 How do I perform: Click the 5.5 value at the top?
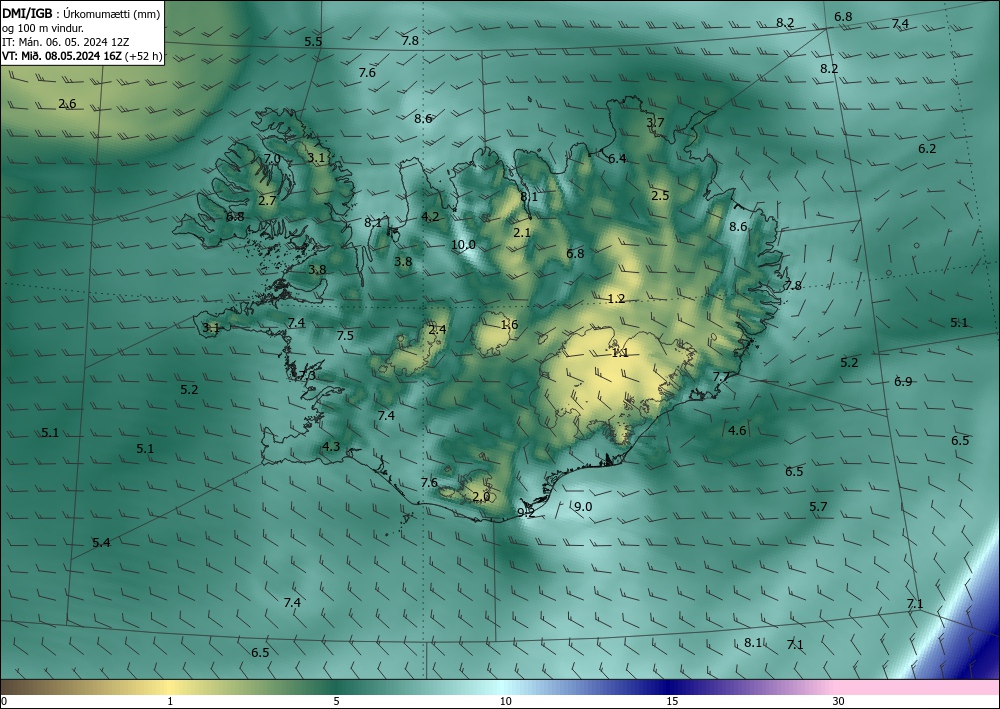click(313, 41)
